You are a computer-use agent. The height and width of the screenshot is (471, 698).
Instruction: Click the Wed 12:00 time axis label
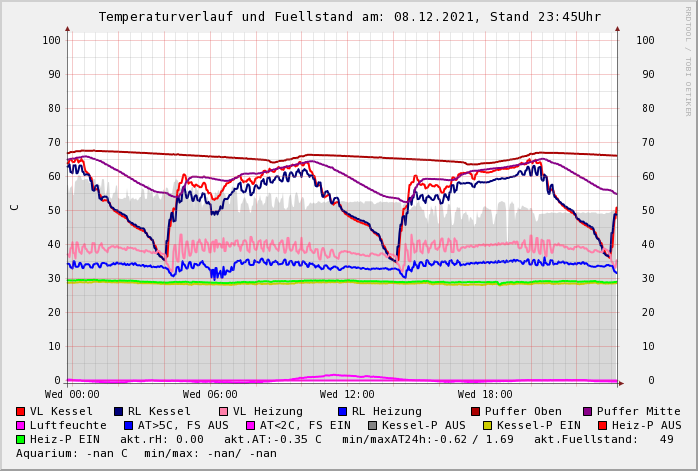[347, 394]
